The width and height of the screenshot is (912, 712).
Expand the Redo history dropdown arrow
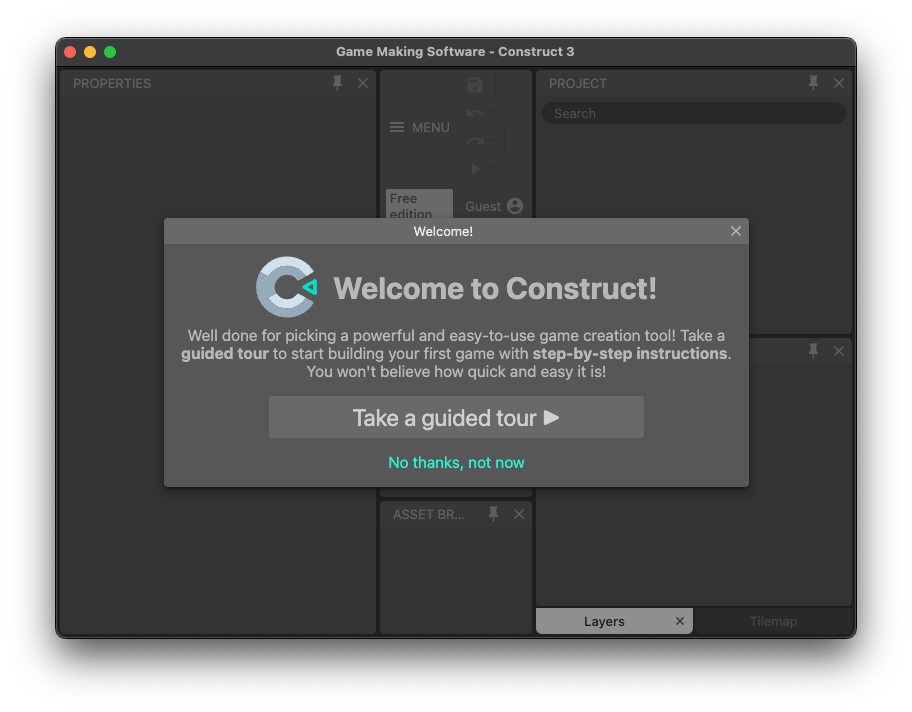tap(492, 142)
